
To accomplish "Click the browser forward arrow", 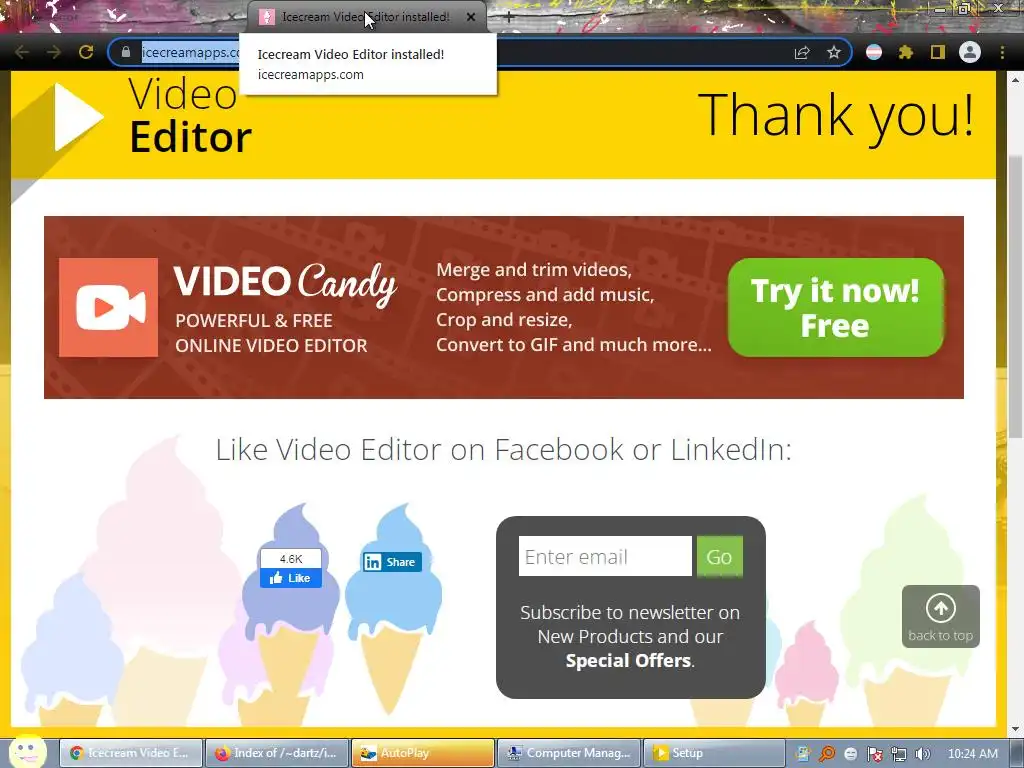I will click(54, 52).
